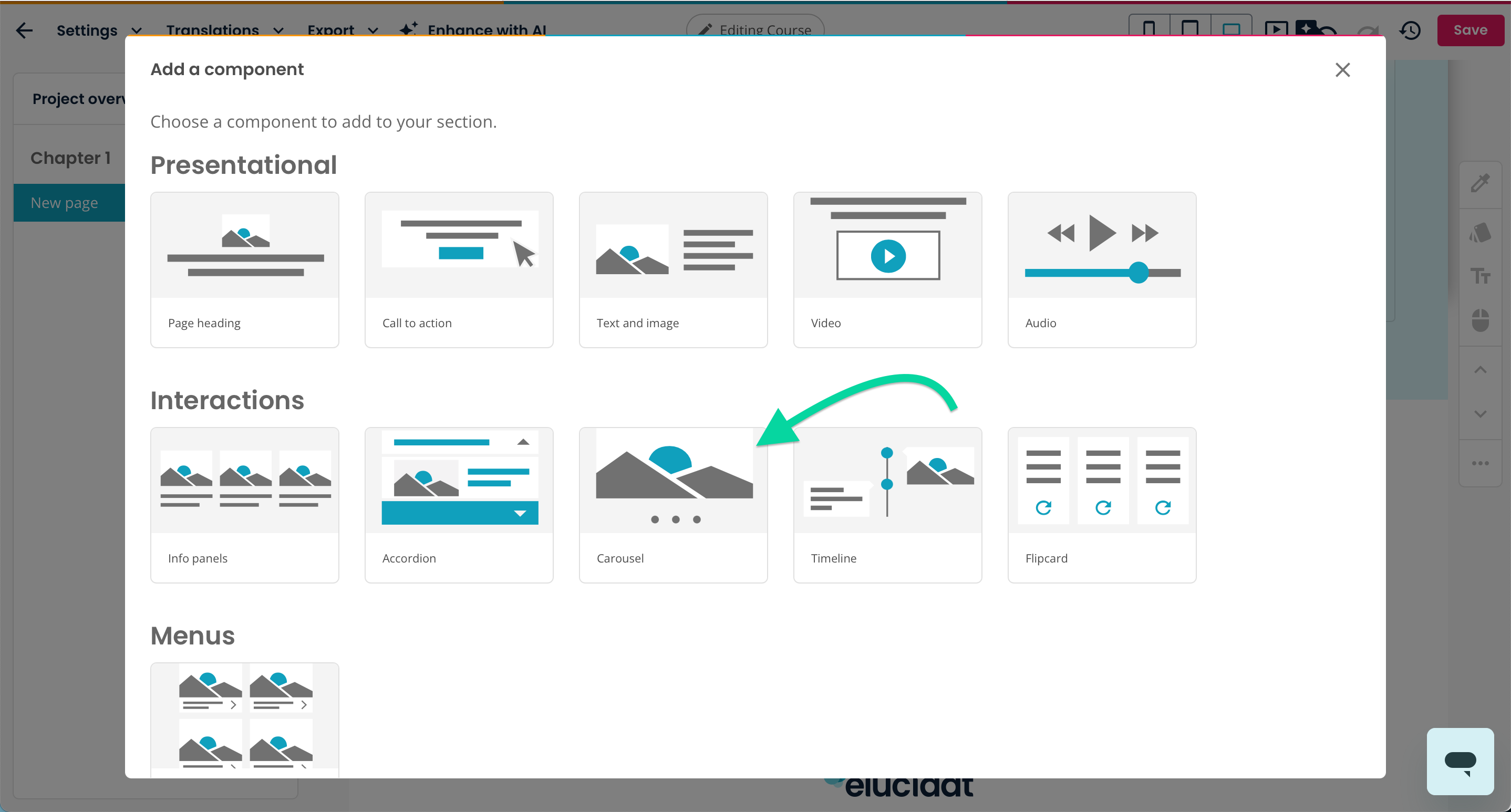
Task: Open the chat support widget
Action: click(x=1460, y=761)
